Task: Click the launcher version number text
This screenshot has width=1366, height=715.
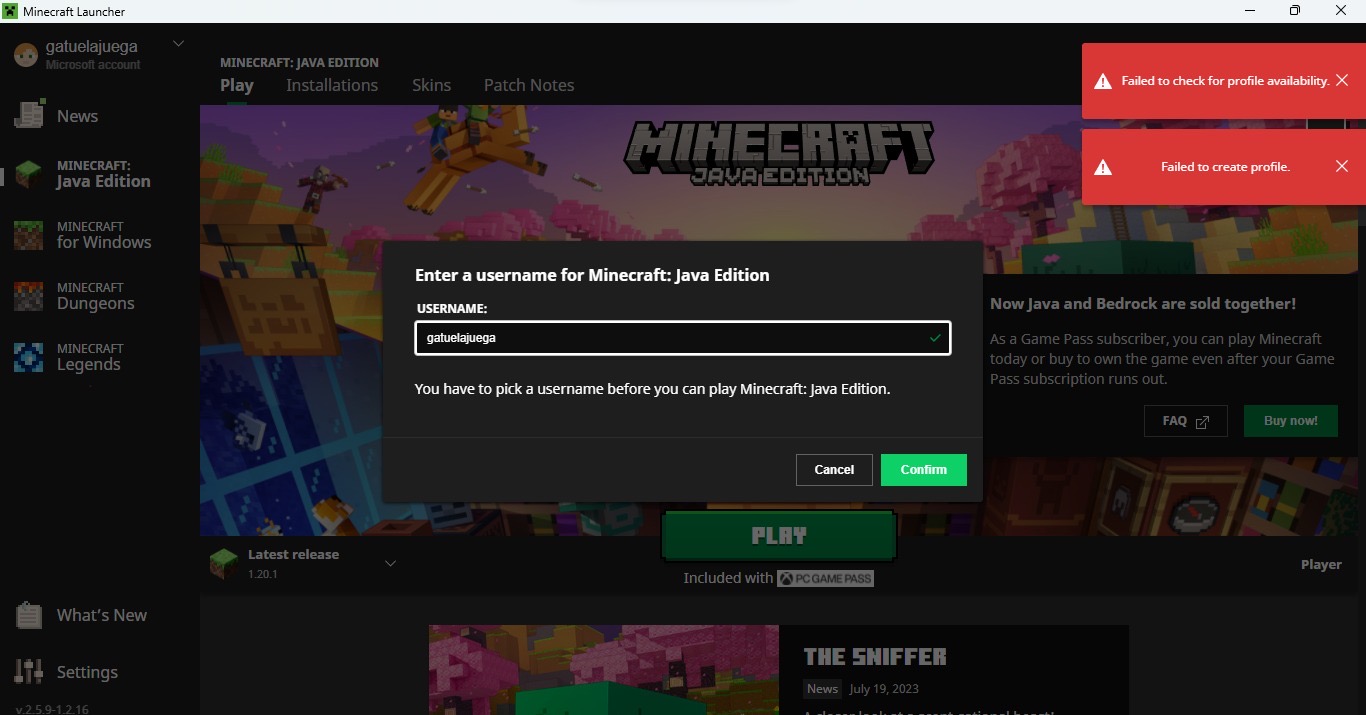Action: coord(52,709)
